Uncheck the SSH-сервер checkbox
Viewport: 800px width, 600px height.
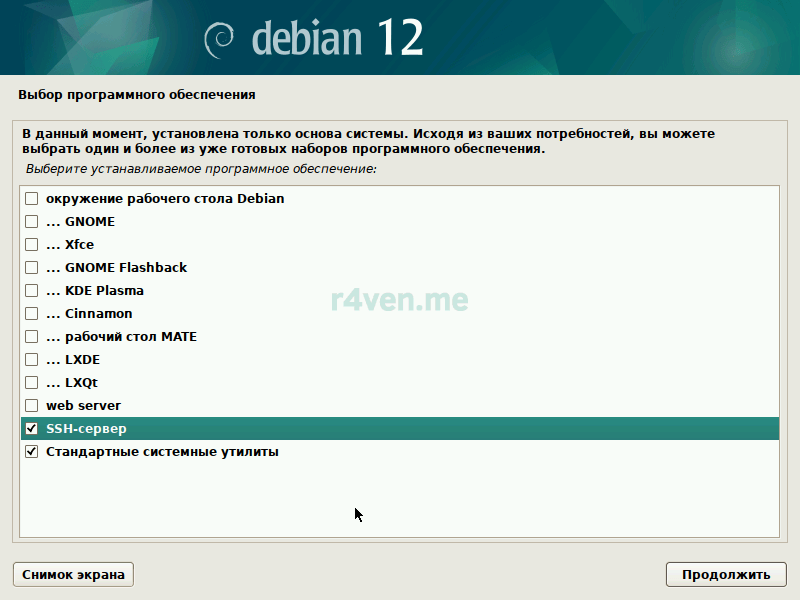pos(32,429)
